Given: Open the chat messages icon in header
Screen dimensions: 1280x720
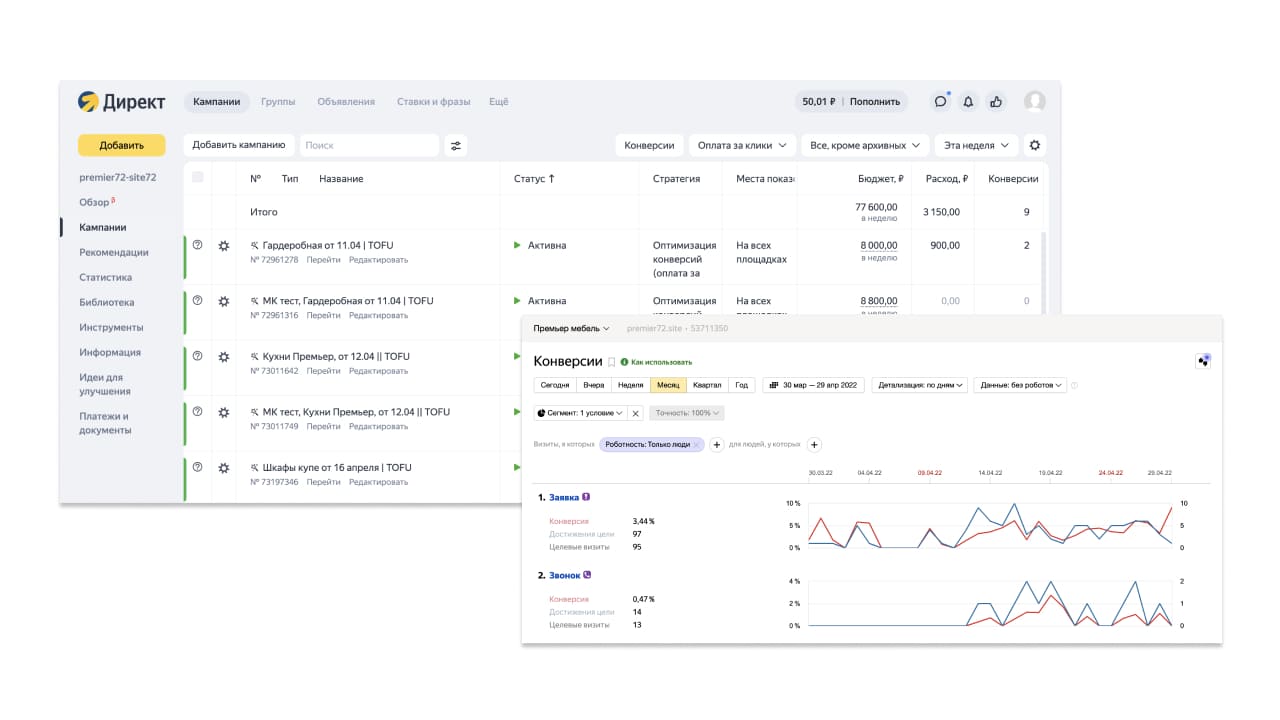Looking at the screenshot, I should click(940, 101).
